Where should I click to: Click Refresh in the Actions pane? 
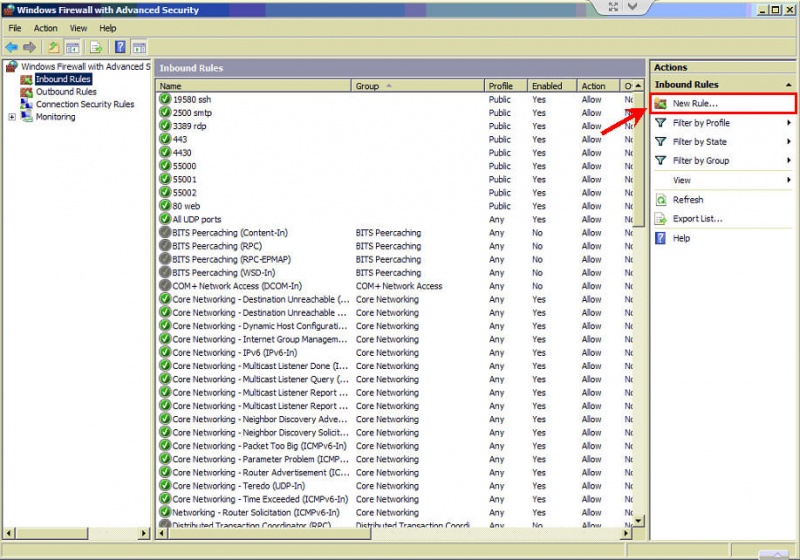point(688,200)
